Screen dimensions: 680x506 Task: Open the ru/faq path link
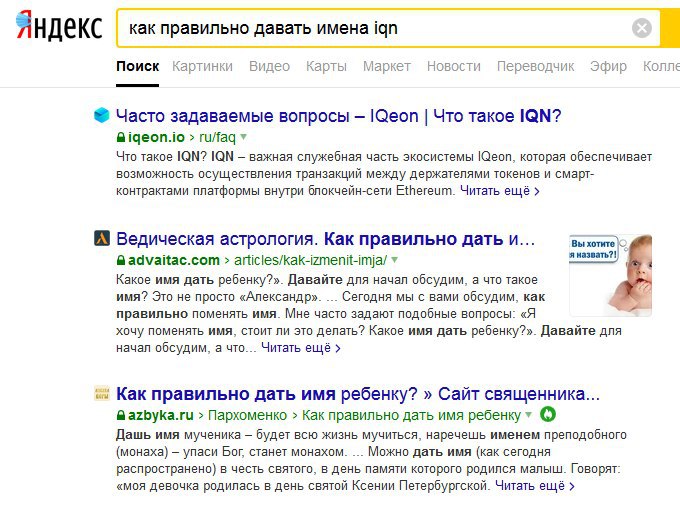[x=217, y=137]
